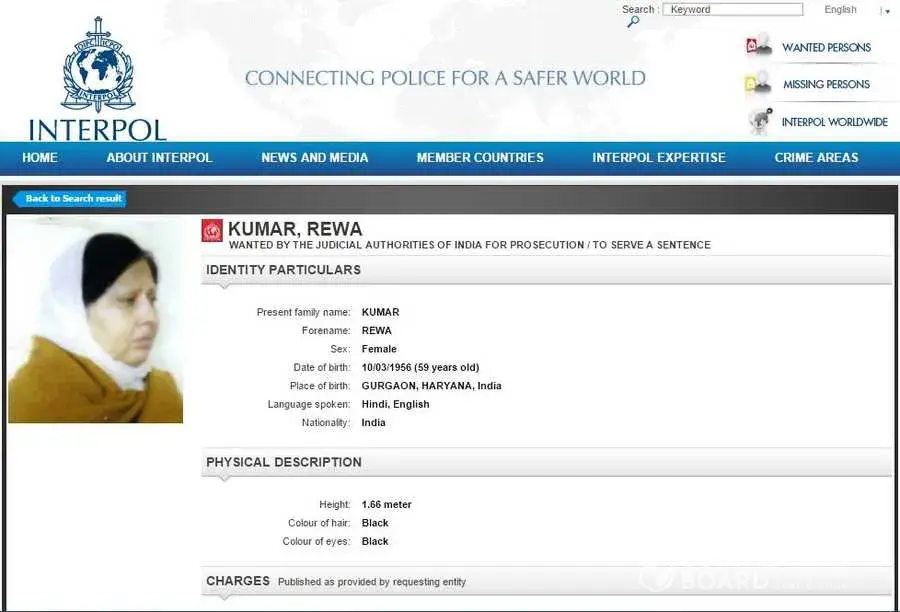Click the 'Connecting police for a safer world' slogan
900x612 pixels.
pos(445,78)
